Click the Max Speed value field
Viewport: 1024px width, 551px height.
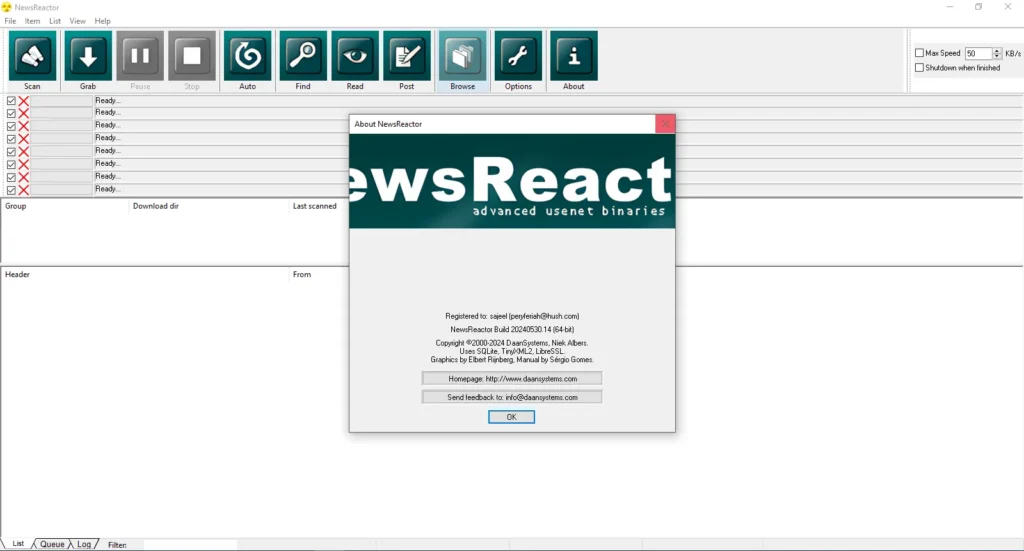point(978,54)
